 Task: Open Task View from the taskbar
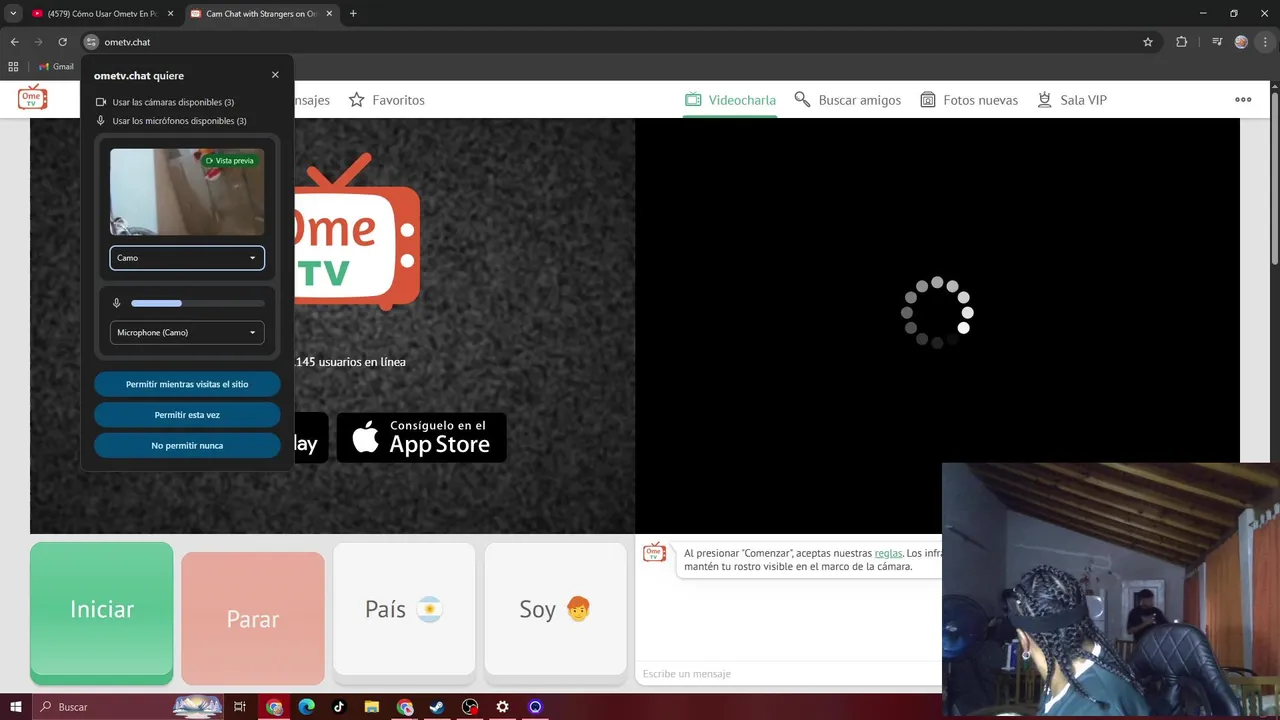[240, 707]
